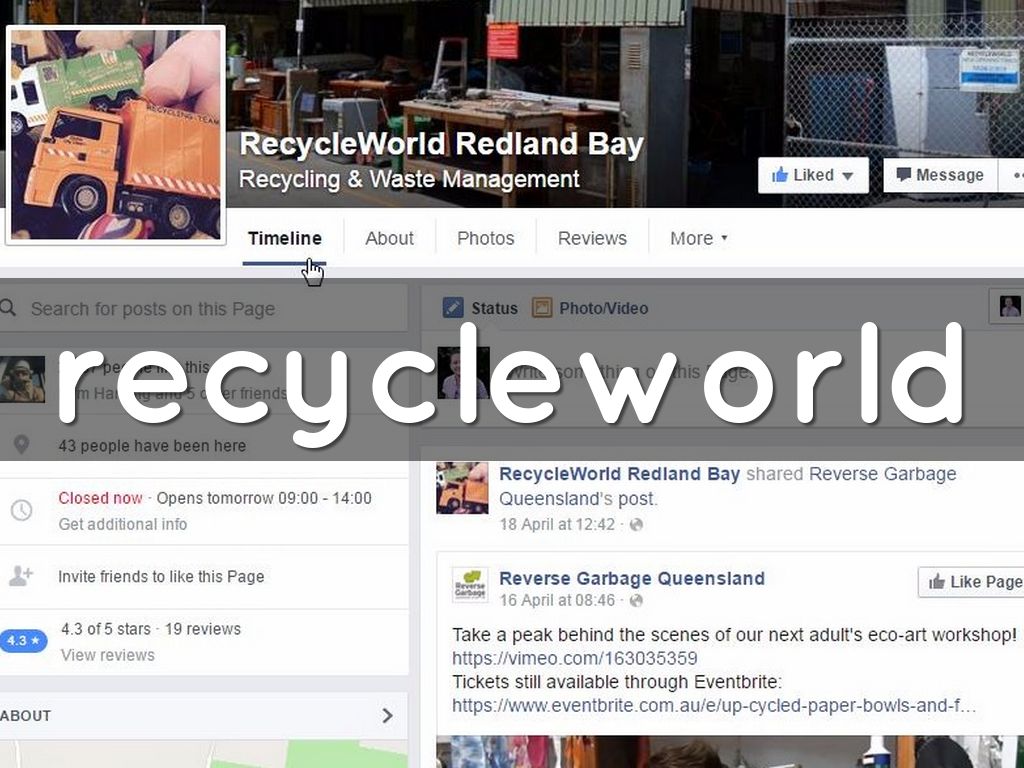Click the 4.3 star rating badge
The width and height of the screenshot is (1024, 768).
click(22, 640)
